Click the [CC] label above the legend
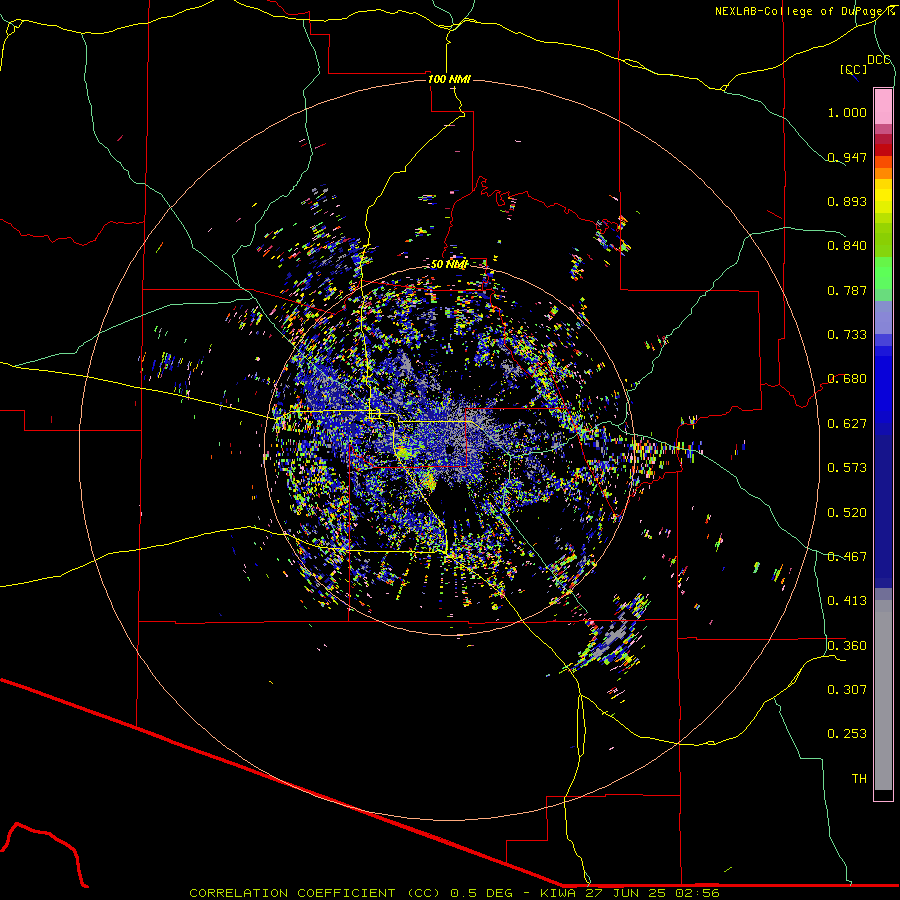 tap(853, 69)
